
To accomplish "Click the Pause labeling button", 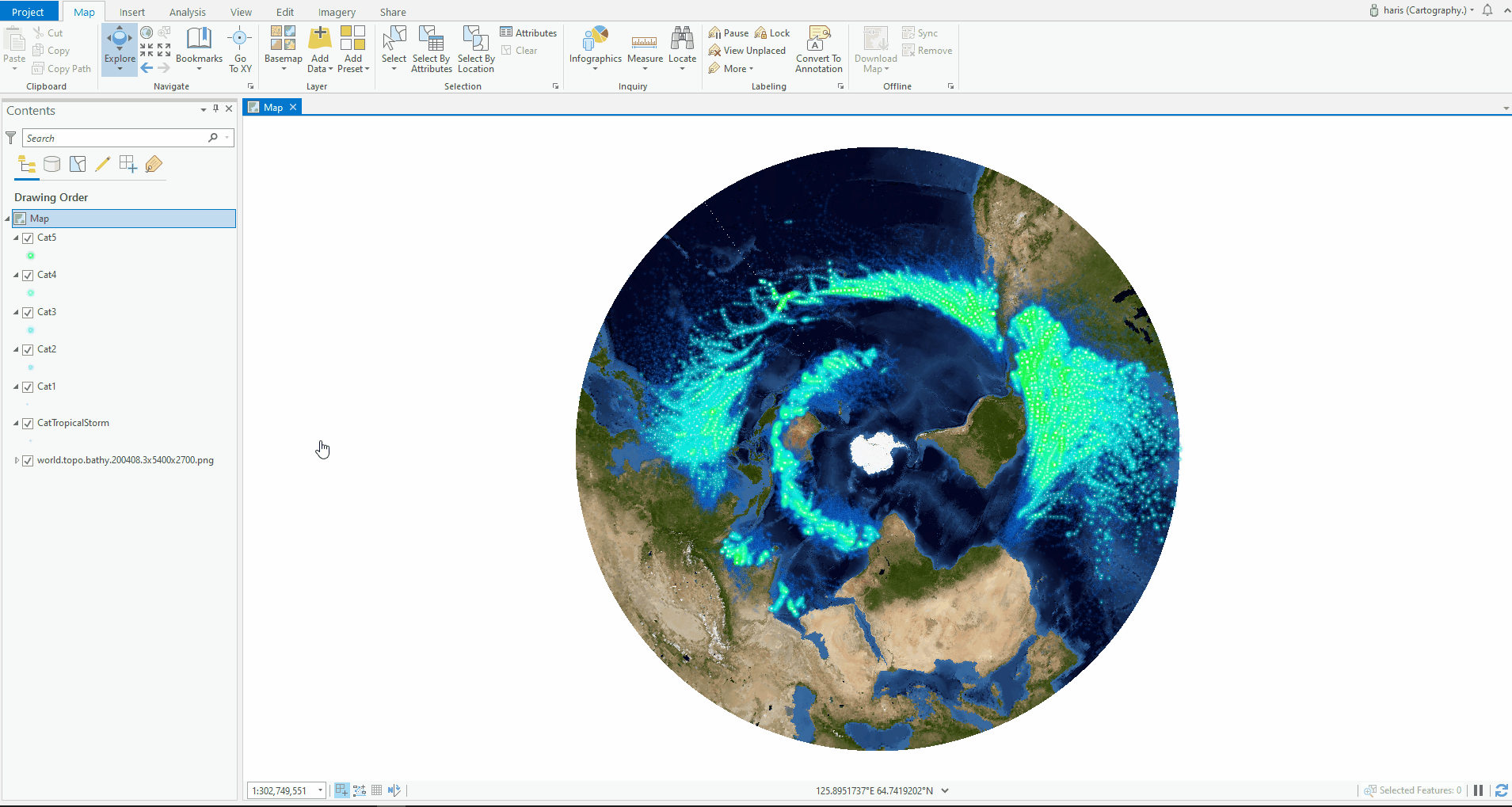I will click(x=729, y=32).
